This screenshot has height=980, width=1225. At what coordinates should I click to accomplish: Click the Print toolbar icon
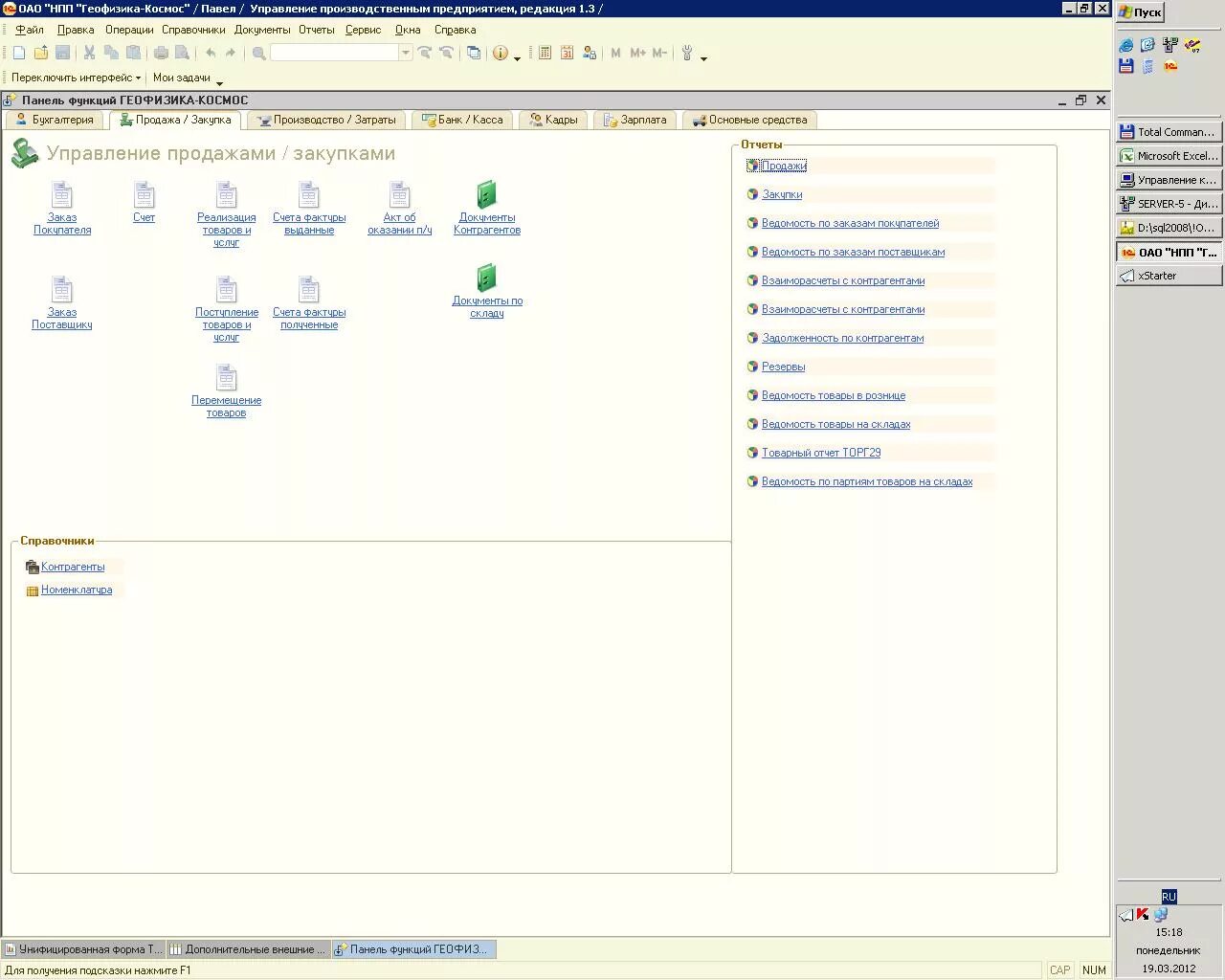161,53
